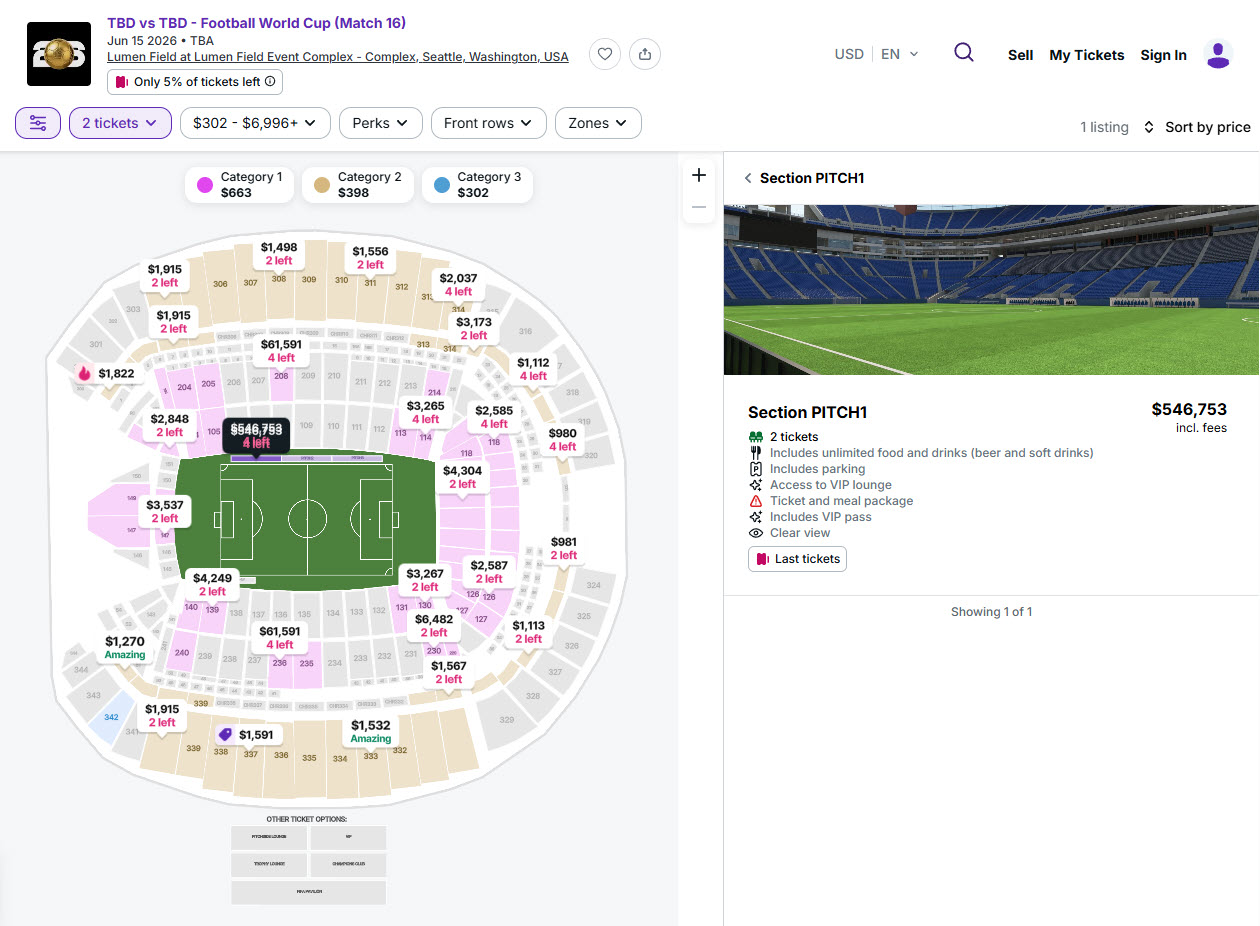Toggle the Category 2 price filter
1260x926 pixels.
pyautogui.click(x=358, y=185)
